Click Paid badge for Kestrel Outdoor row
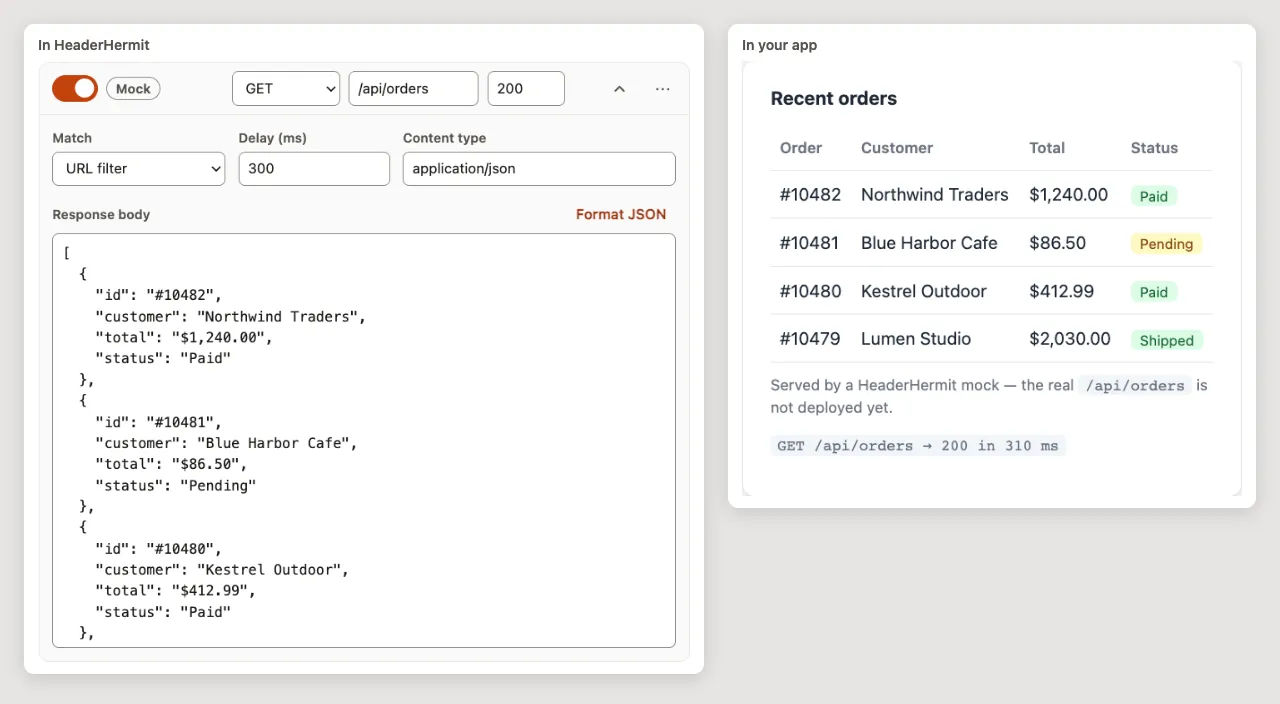Viewport: 1280px width, 704px height. tap(1154, 292)
